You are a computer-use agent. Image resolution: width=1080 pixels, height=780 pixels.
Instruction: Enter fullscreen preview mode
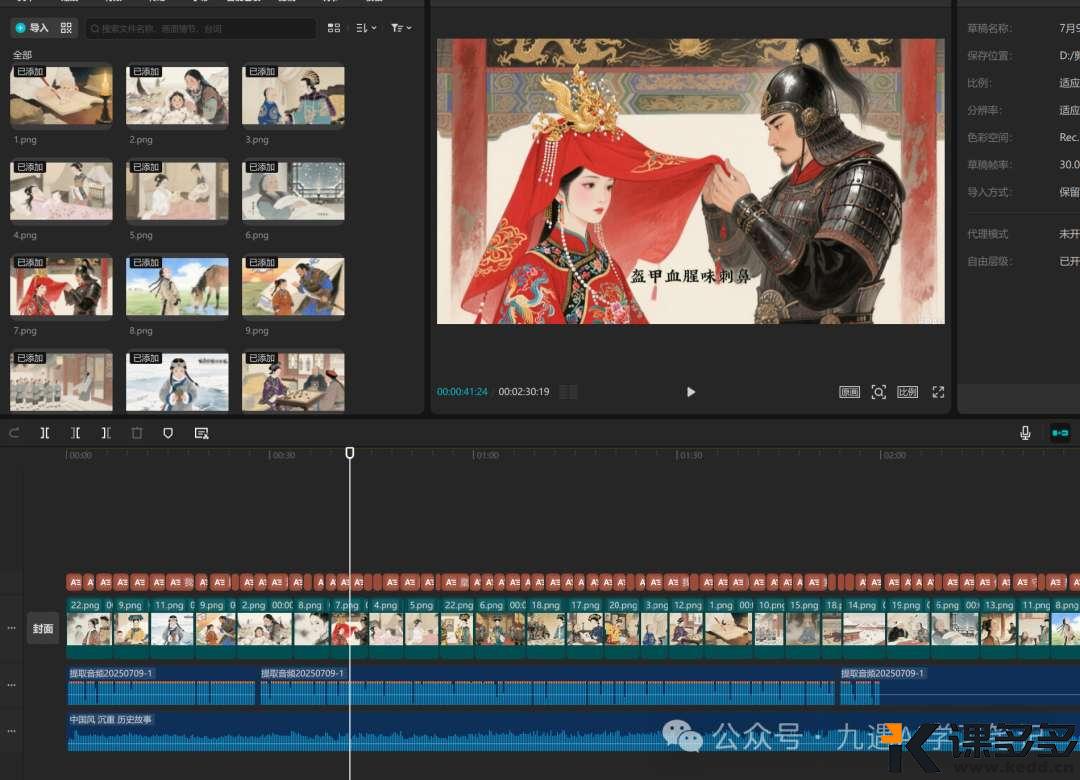pos(938,392)
